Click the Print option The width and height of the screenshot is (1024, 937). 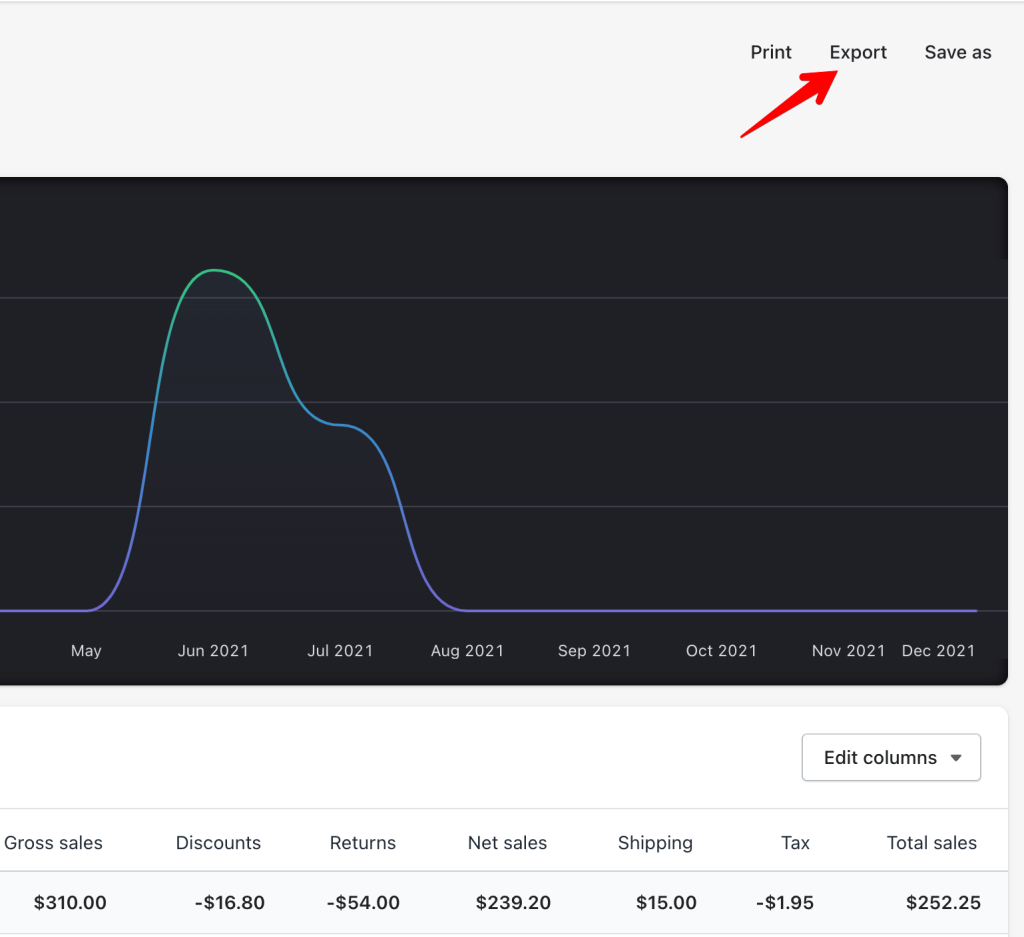770,52
